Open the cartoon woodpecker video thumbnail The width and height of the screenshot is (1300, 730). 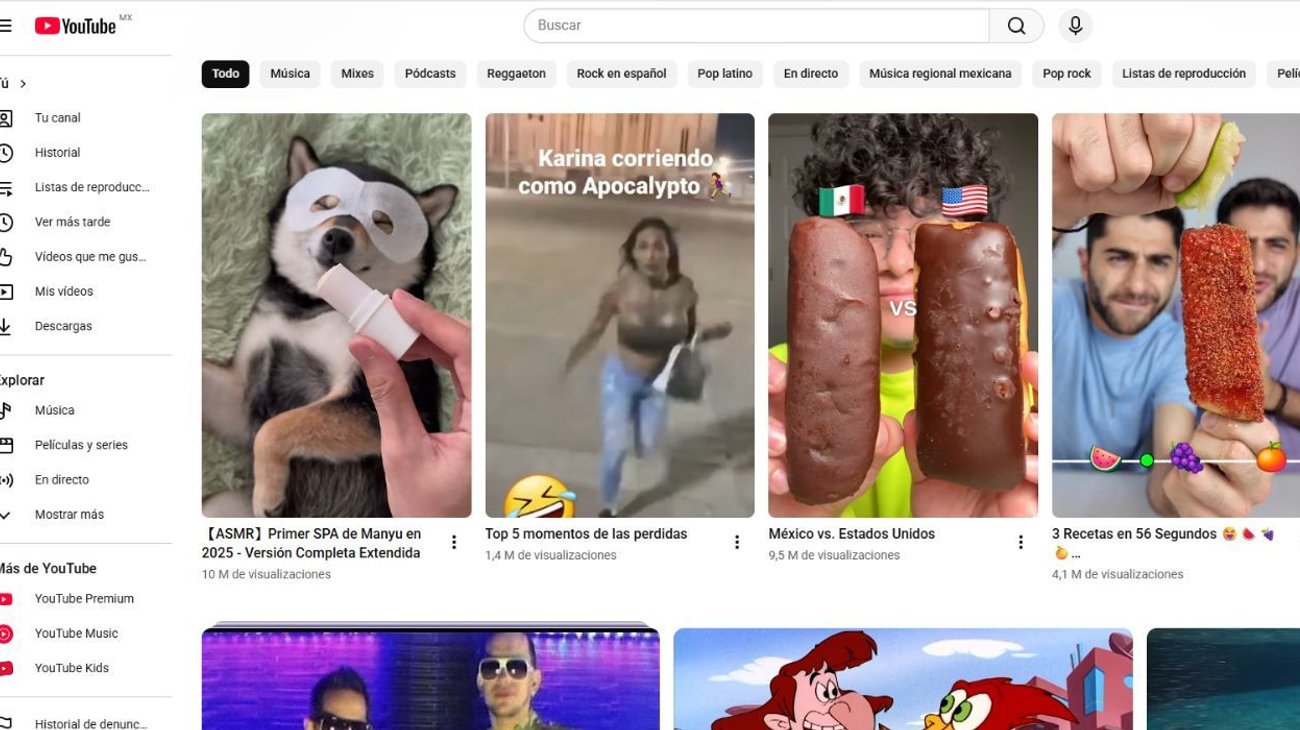[x=903, y=678]
